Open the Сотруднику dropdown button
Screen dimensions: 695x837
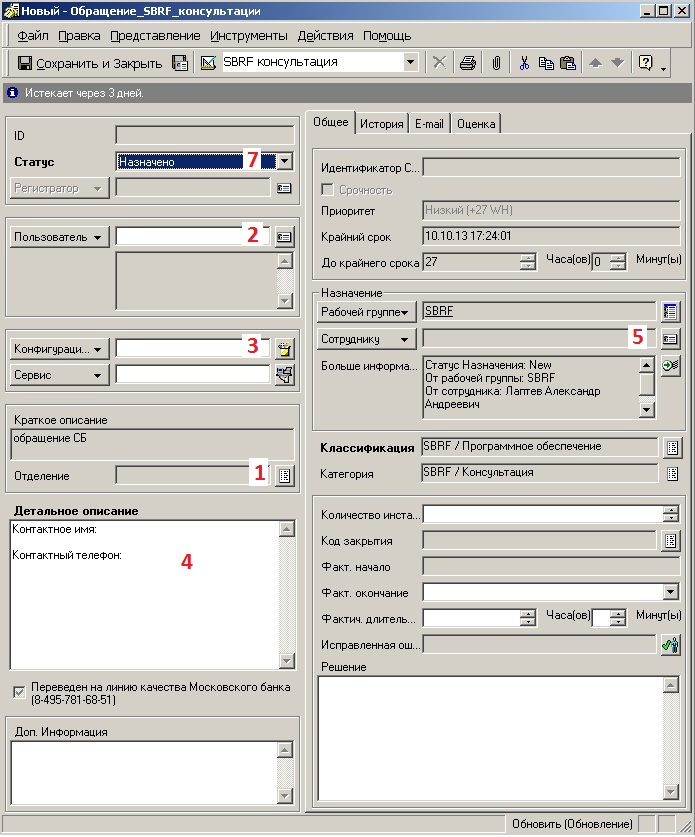coord(366,339)
